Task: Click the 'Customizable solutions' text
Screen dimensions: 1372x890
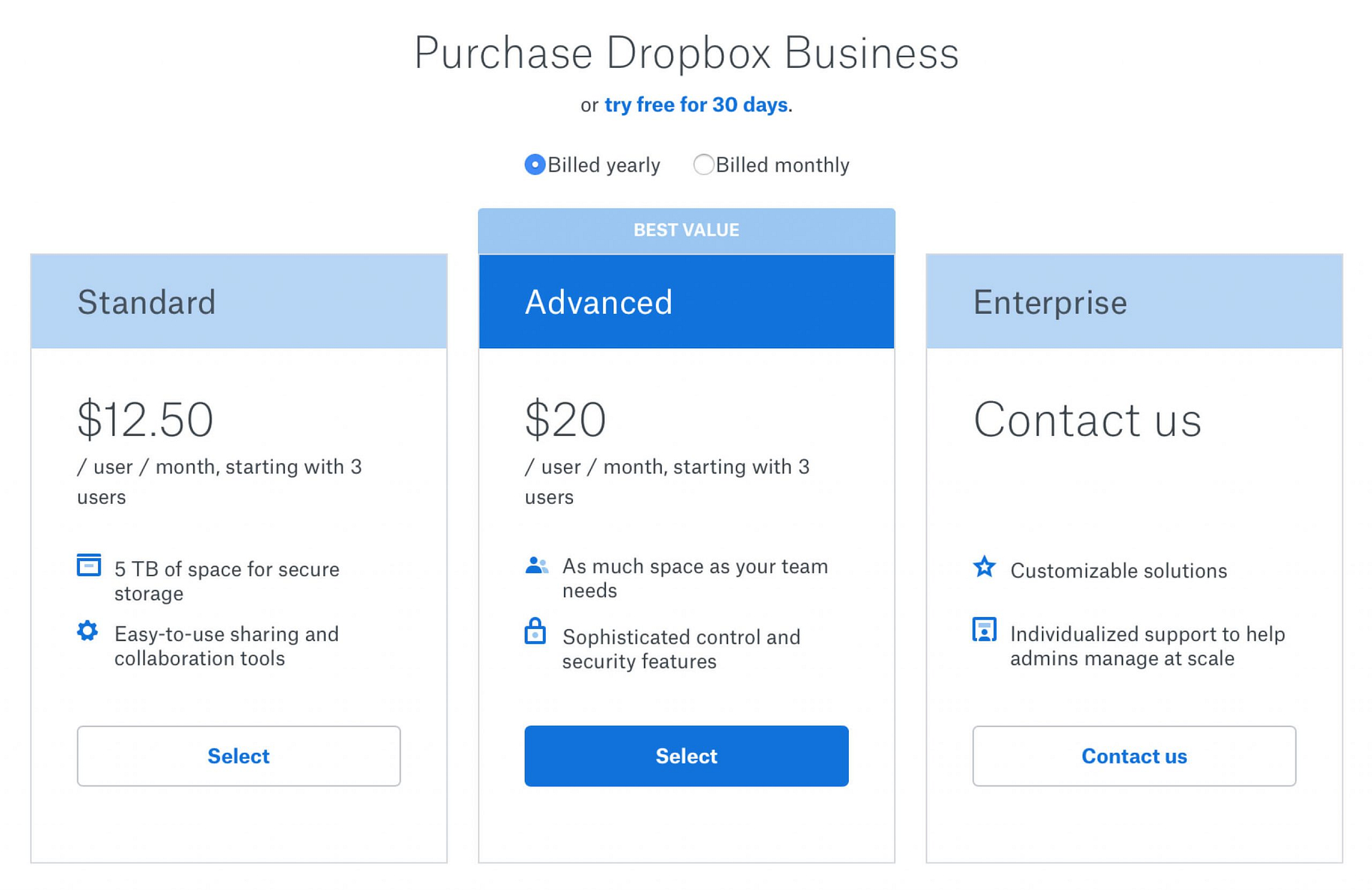Action: click(x=1118, y=570)
